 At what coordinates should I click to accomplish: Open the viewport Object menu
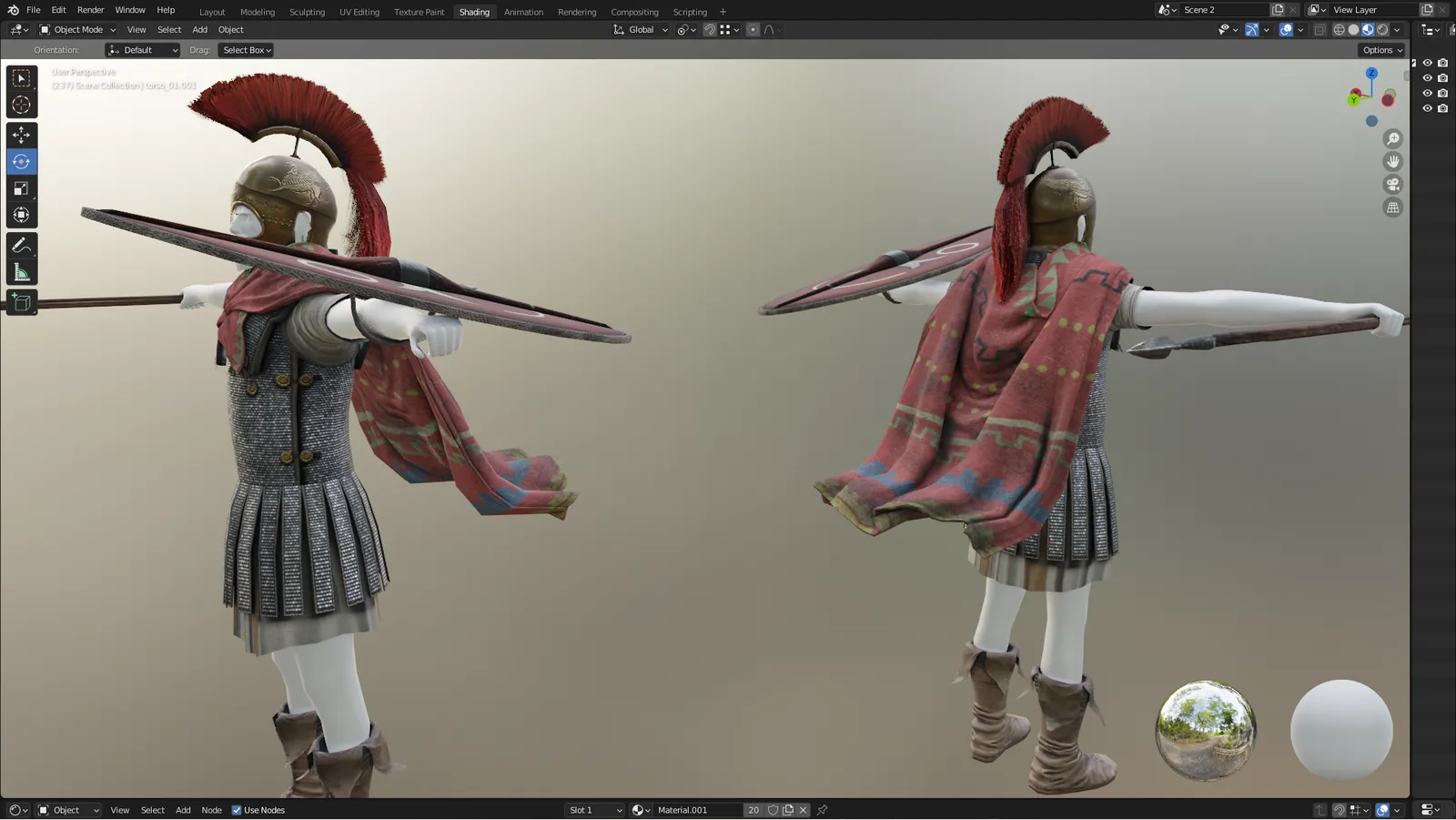[231, 30]
